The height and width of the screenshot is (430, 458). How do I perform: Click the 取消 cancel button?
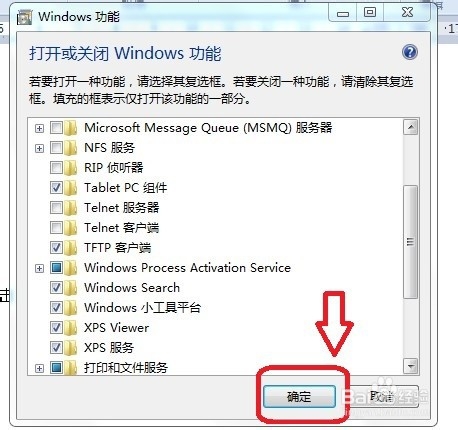point(381,397)
